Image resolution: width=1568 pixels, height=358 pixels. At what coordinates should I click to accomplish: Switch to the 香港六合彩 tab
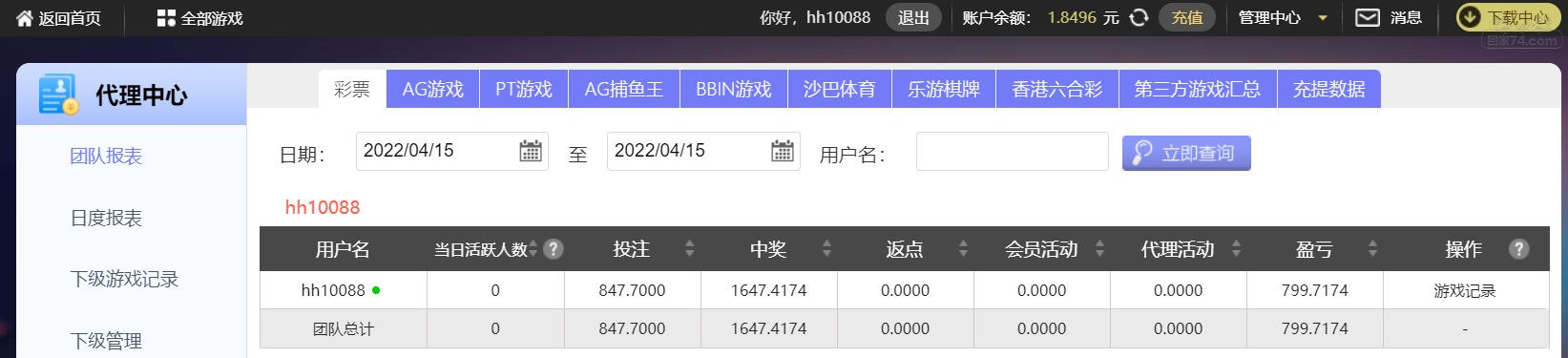tap(1056, 89)
